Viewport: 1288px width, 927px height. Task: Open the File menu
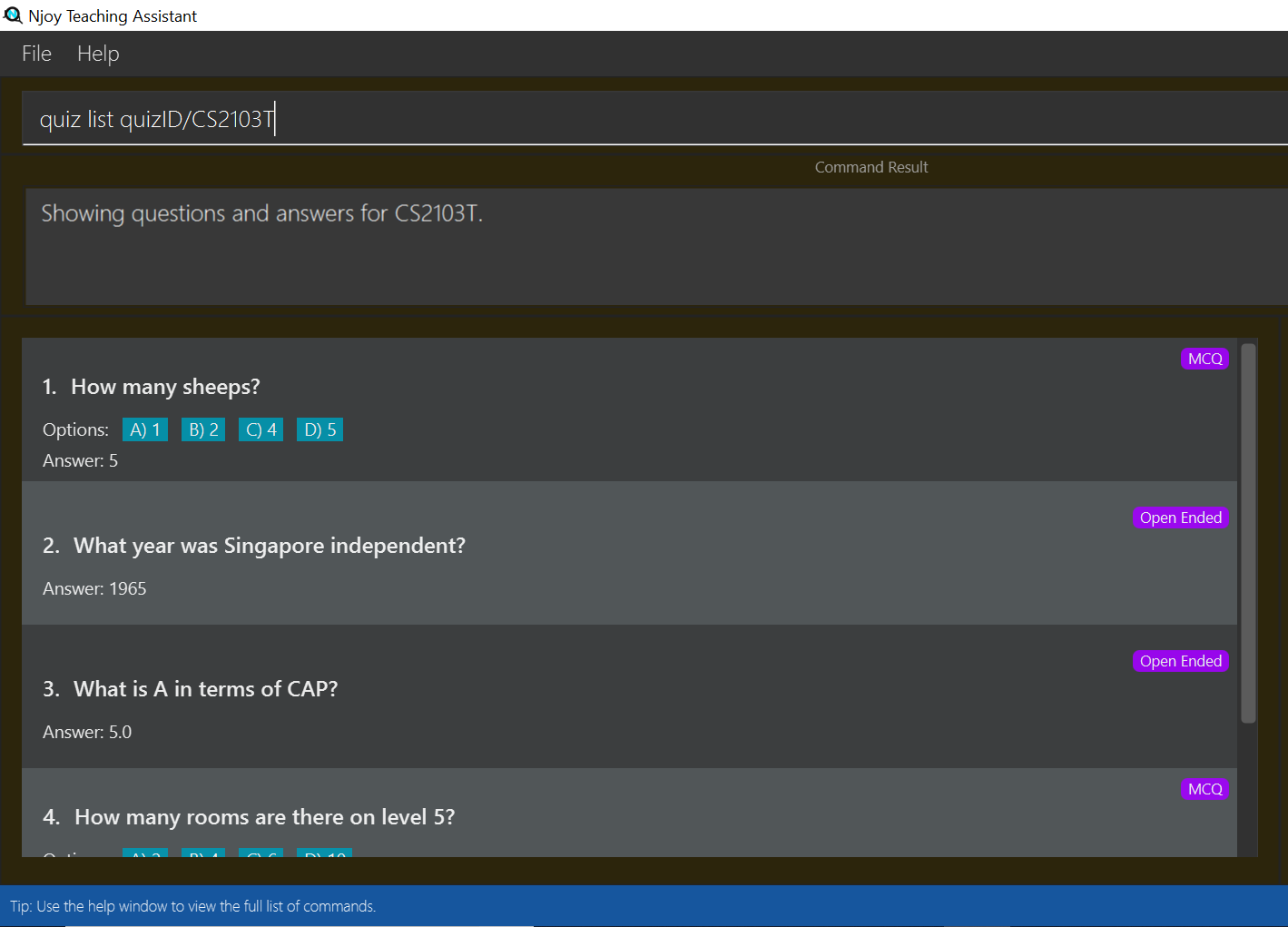coord(36,54)
